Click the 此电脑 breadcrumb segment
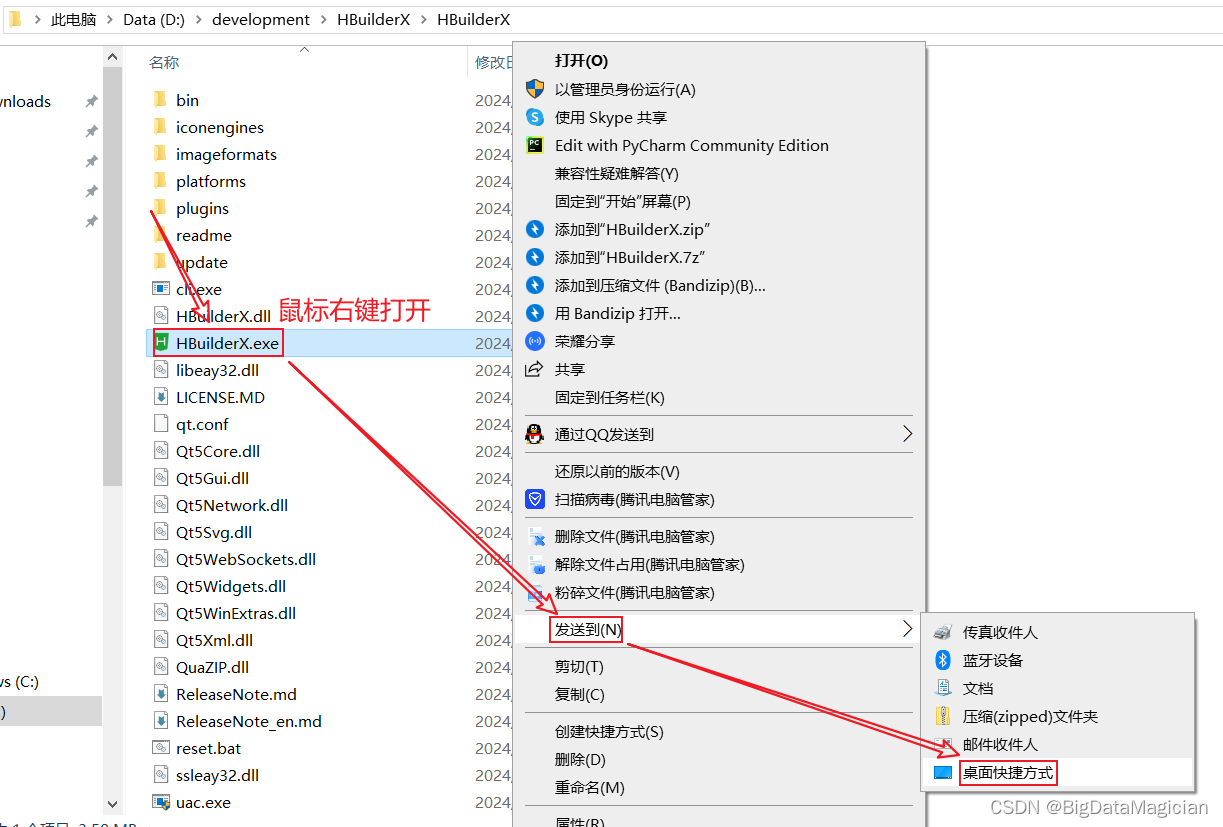 click(x=73, y=20)
